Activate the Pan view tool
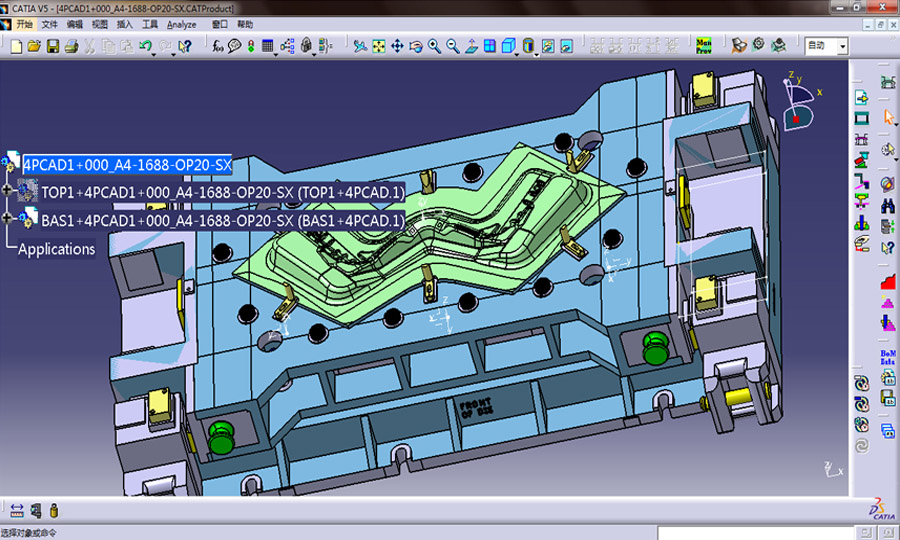Image resolution: width=900 pixels, height=540 pixels. coord(397,46)
